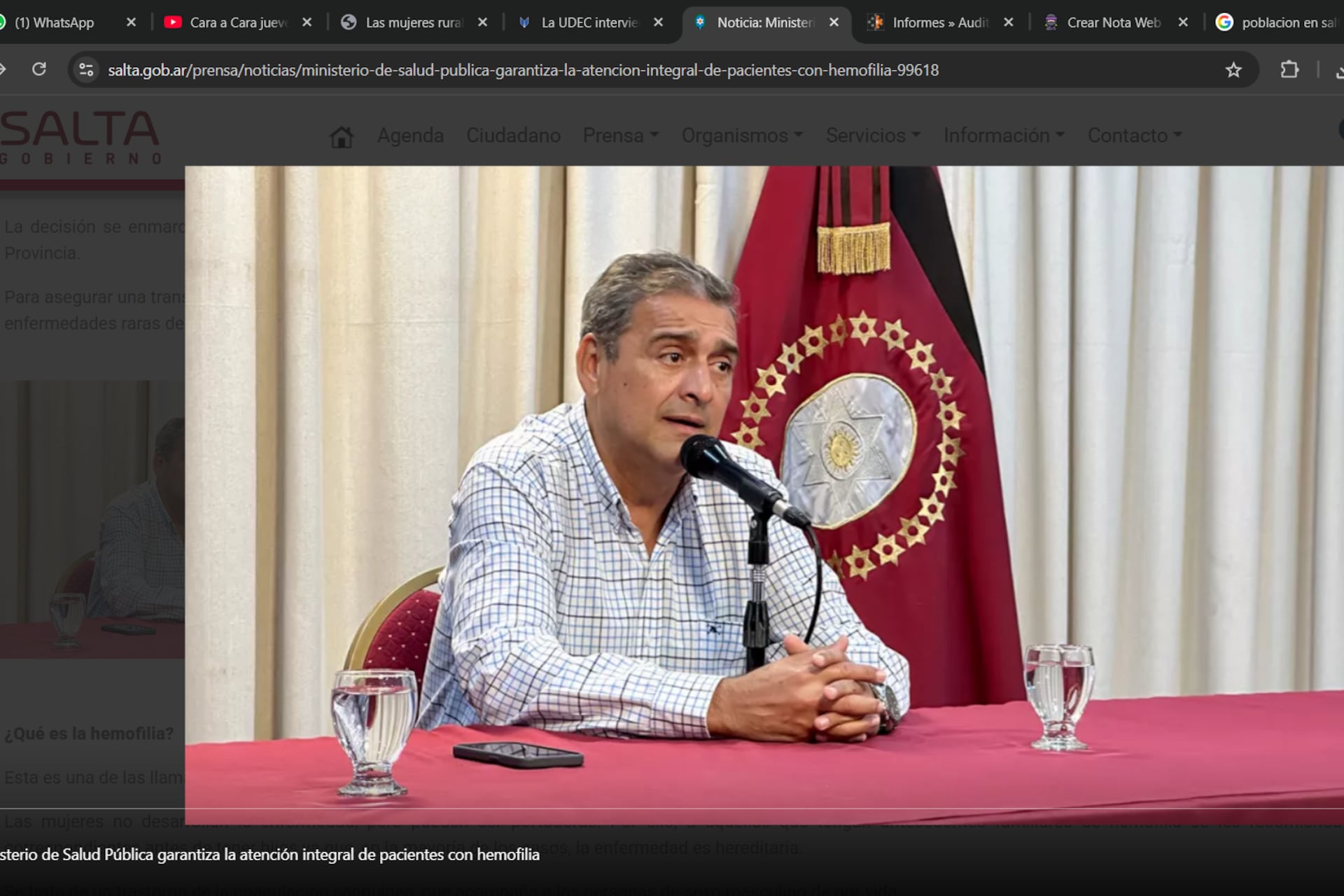Bookmark this page with the star icon

(x=1233, y=70)
